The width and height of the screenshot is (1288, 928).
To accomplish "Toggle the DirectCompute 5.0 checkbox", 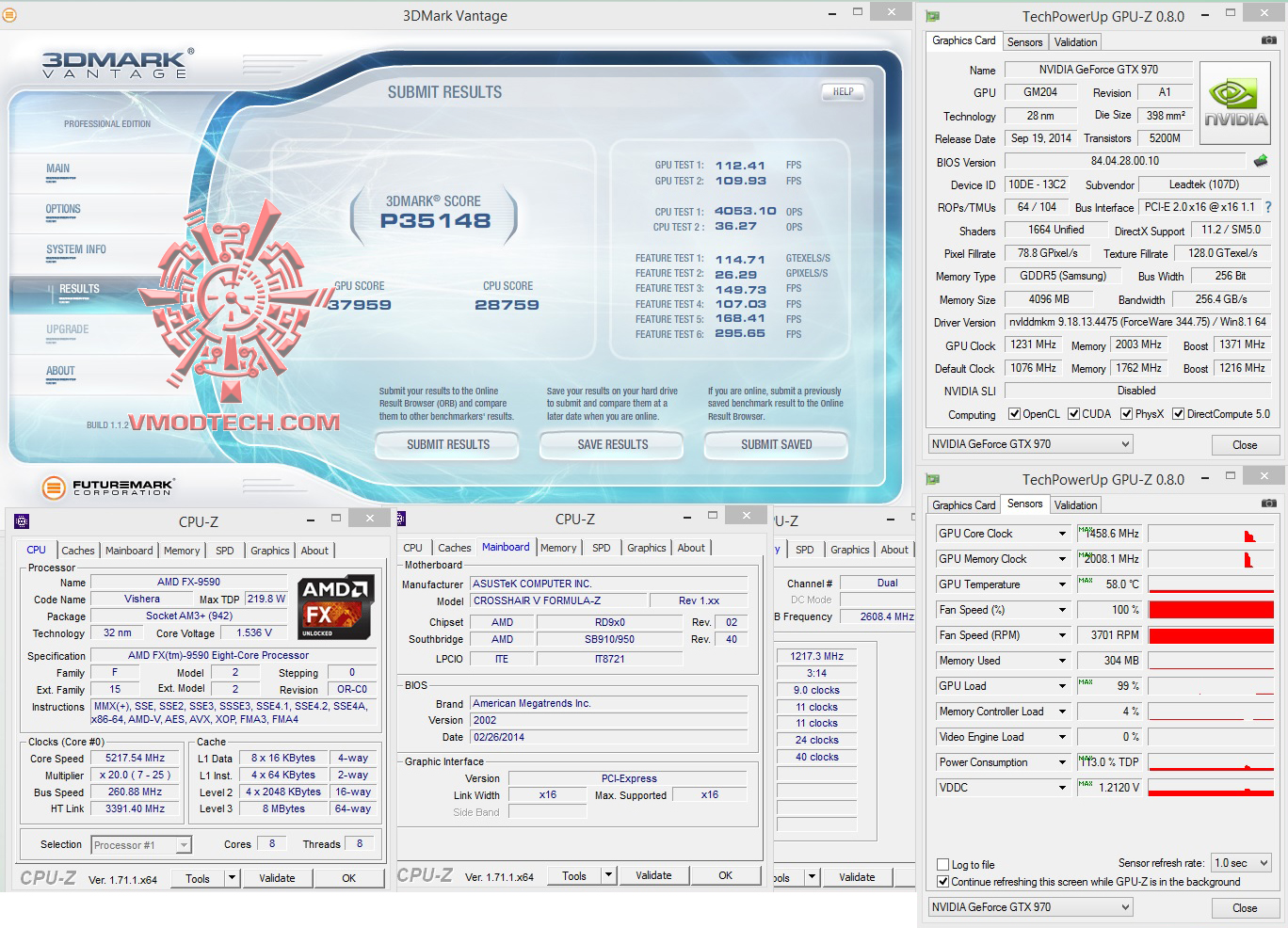I will pyautogui.click(x=1178, y=414).
